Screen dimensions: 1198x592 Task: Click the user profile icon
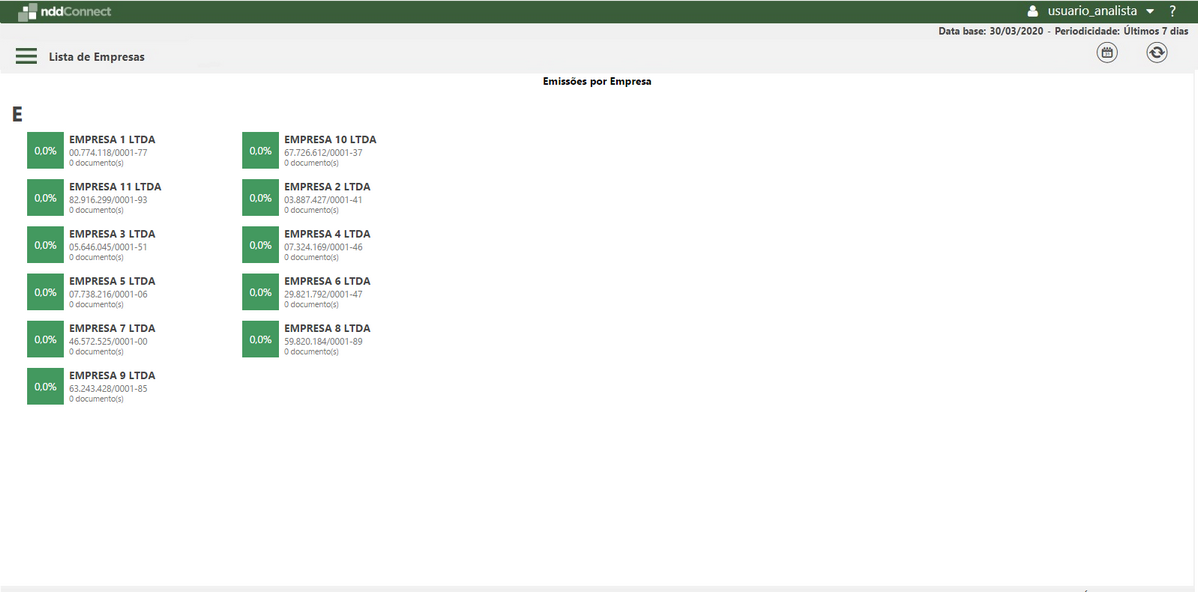coord(1031,11)
